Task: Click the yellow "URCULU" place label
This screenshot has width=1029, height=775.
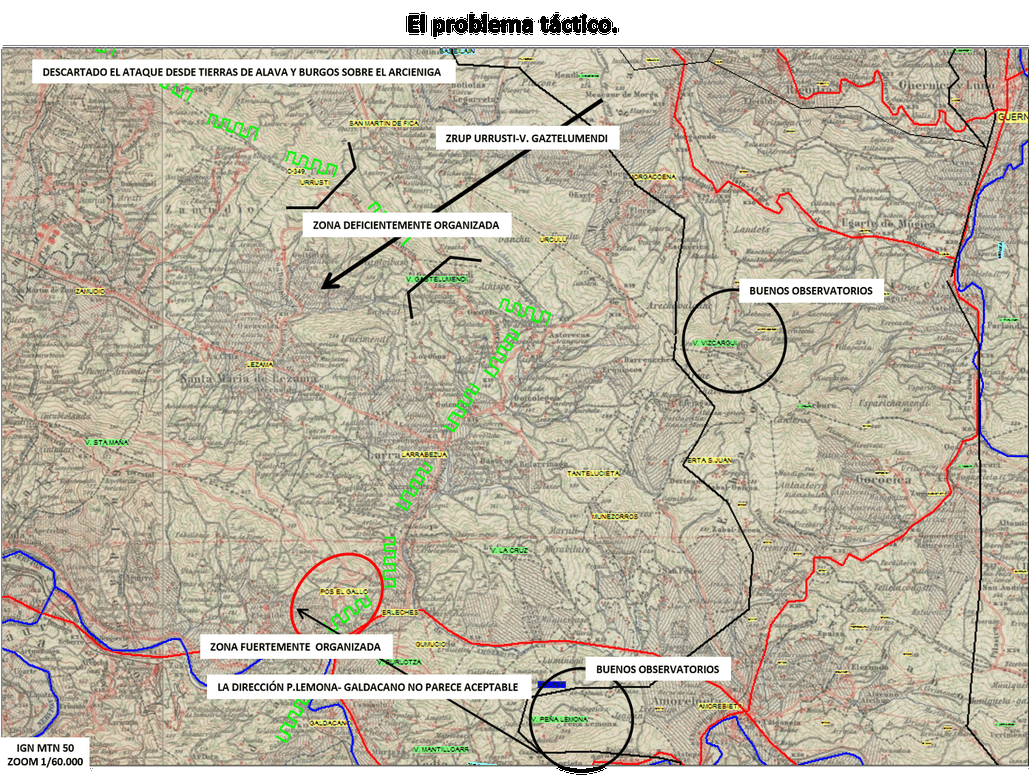Action: (553, 240)
